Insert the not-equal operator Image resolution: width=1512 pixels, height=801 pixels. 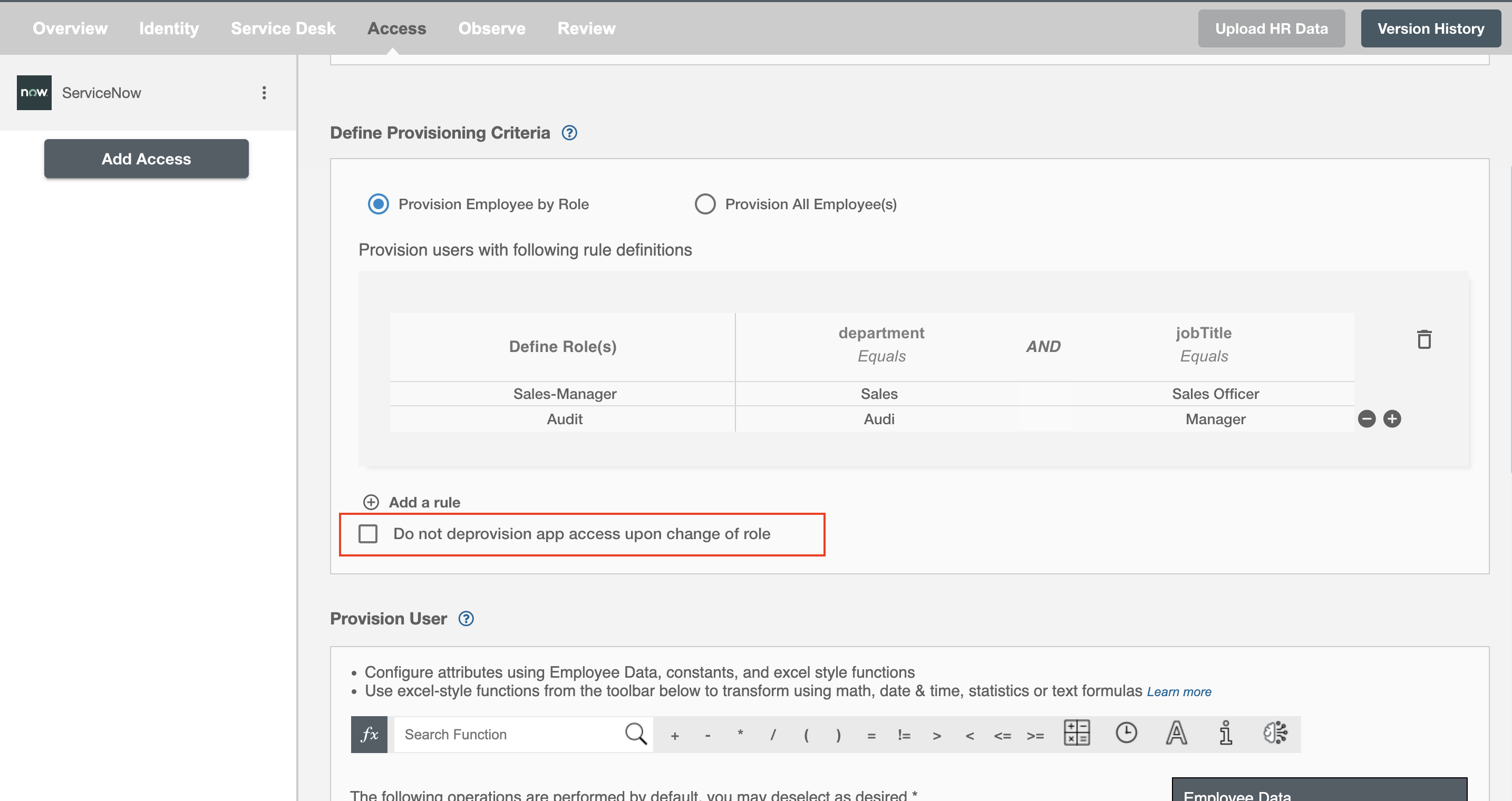click(x=904, y=735)
